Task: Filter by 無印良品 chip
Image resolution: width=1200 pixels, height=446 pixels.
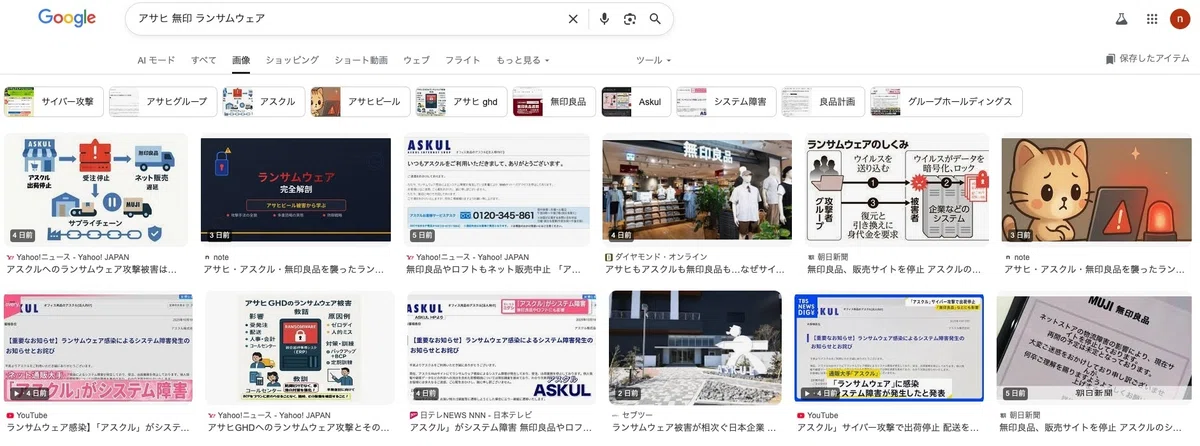Action: (x=554, y=102)
